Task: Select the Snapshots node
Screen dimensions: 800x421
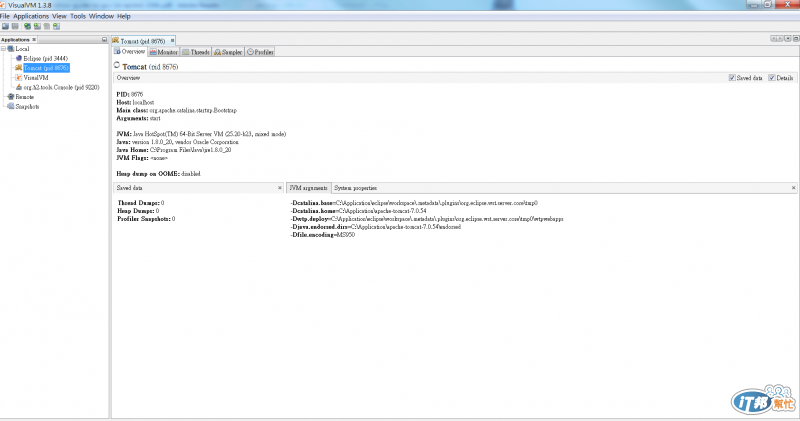Action: (27, 107)
